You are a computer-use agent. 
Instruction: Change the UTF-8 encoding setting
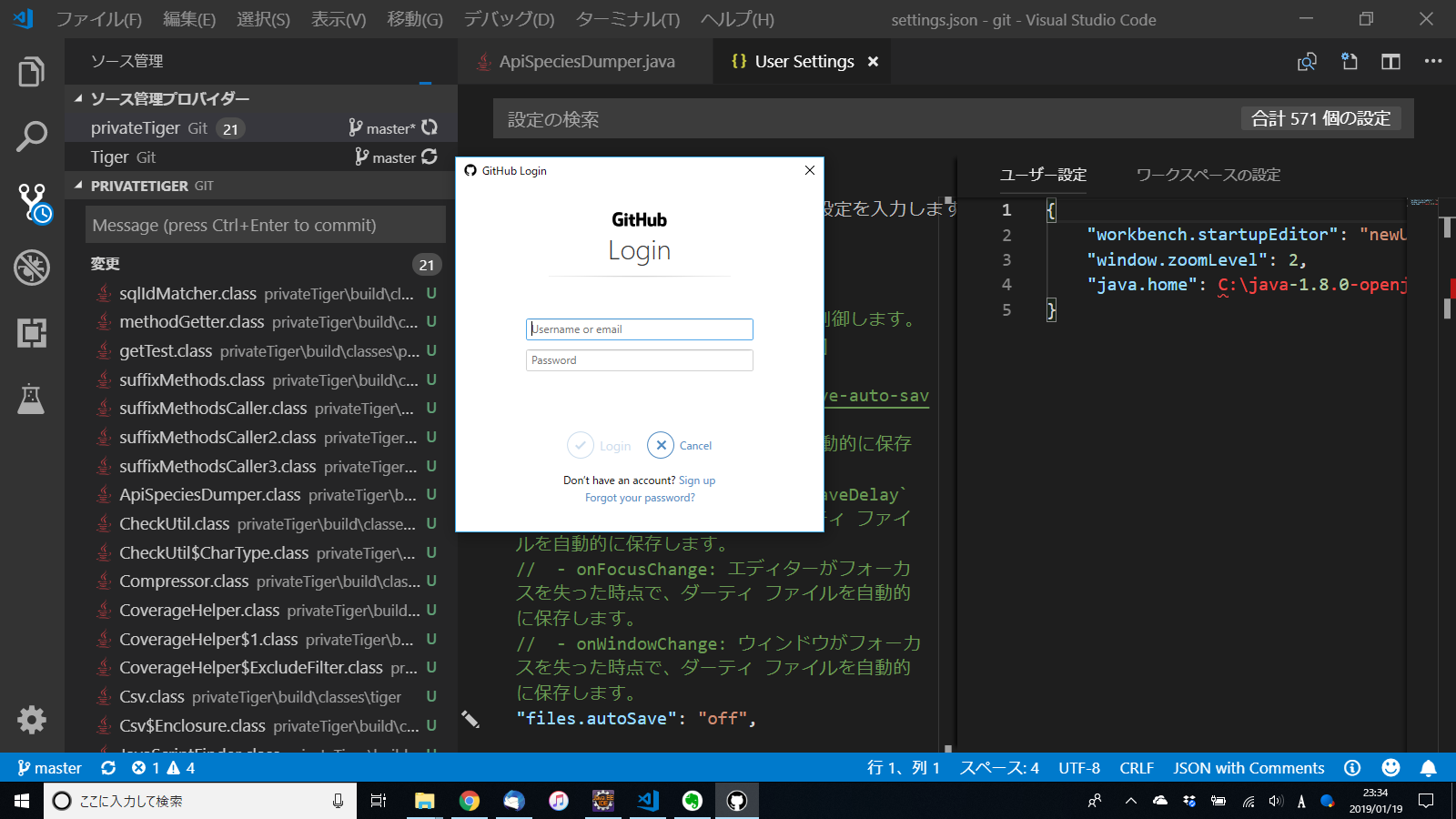tap(1079, 768)
